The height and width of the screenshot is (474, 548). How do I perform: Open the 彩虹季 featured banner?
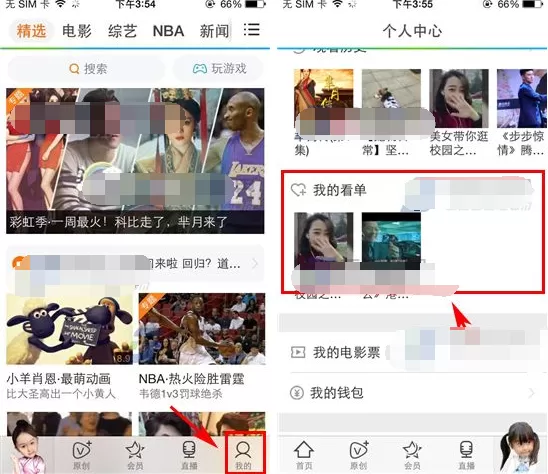[x=135, y=161]
